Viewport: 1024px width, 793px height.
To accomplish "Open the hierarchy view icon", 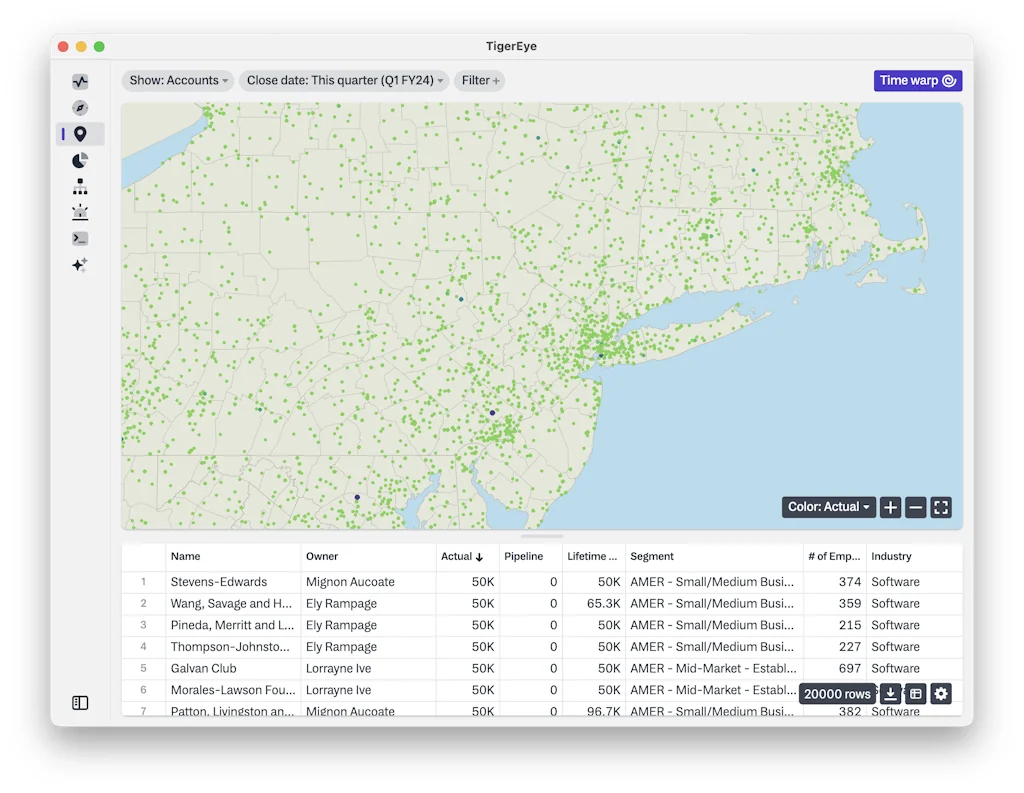I will click(x=80, y=186).
